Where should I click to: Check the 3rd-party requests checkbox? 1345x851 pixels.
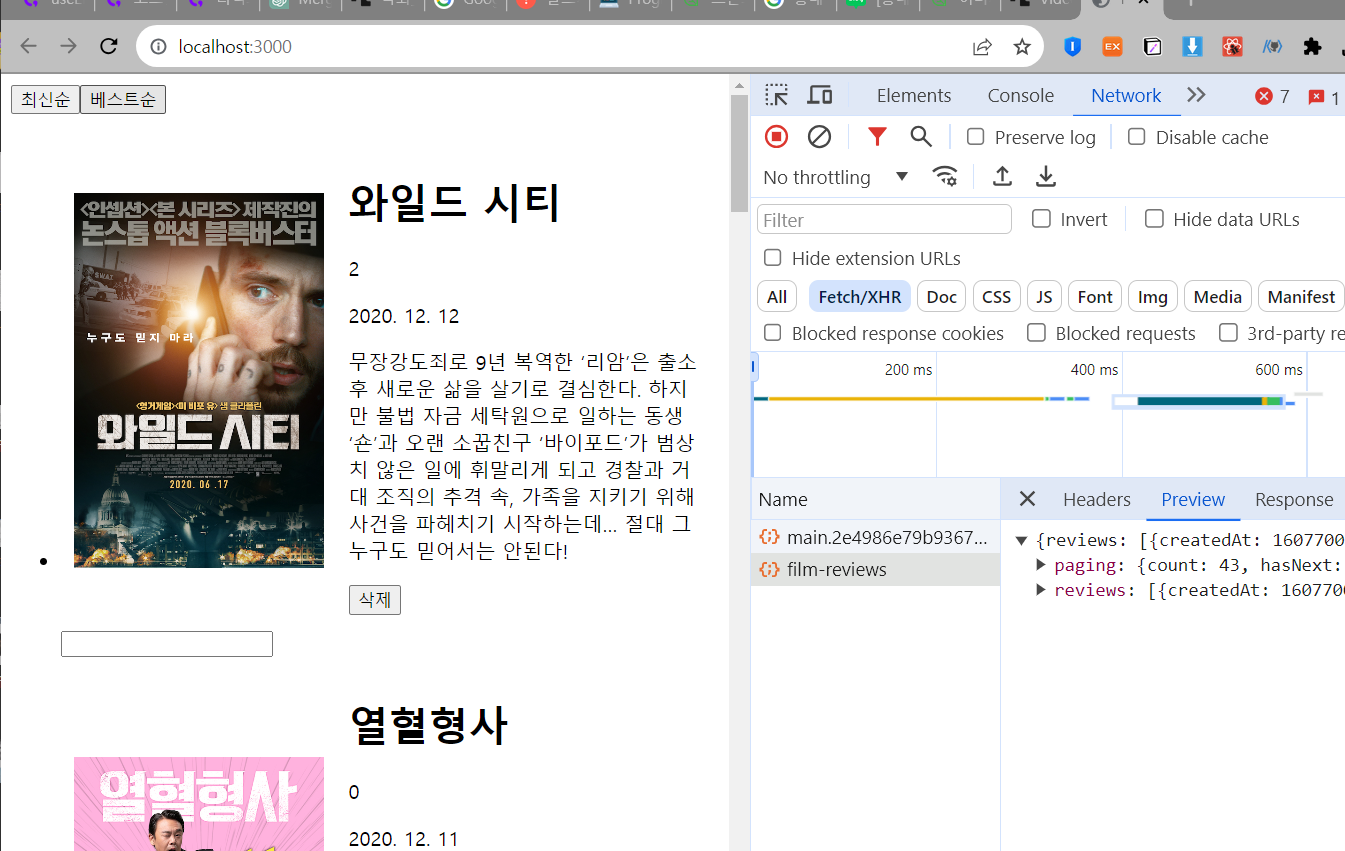[1228, 333]
